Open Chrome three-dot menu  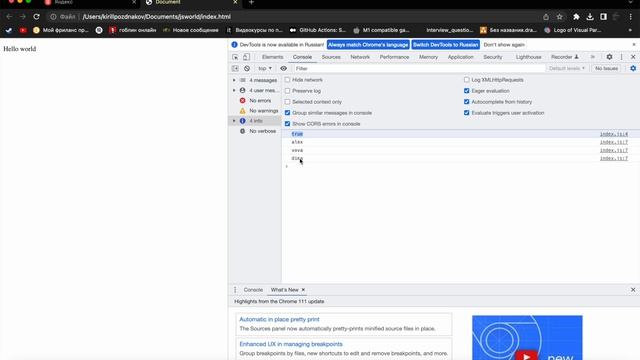[631, 17]
